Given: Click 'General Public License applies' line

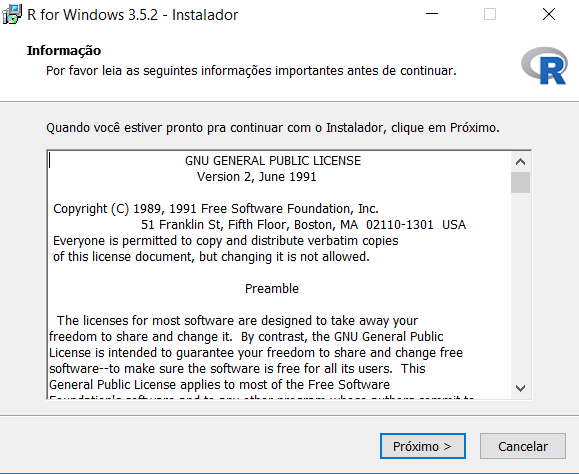Looking at the screenshot, I should tap(219, 385).
